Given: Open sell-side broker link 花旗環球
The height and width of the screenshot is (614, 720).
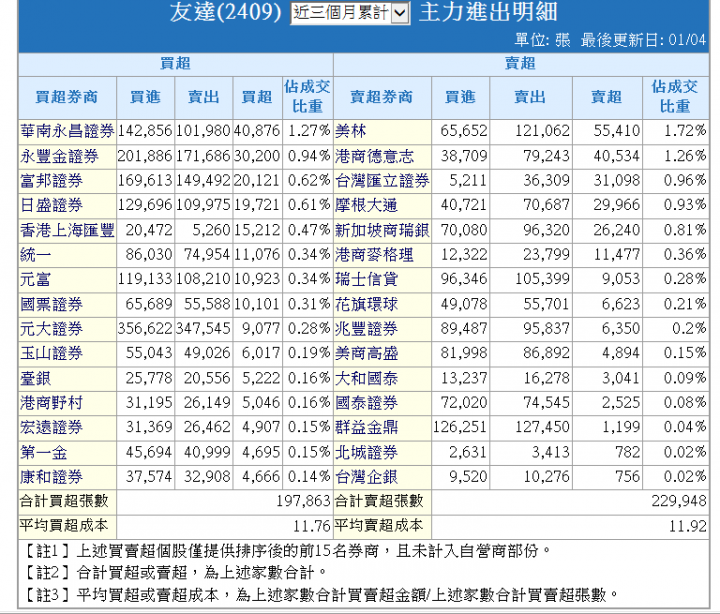Looking at the screenshot, I should 366,304.
